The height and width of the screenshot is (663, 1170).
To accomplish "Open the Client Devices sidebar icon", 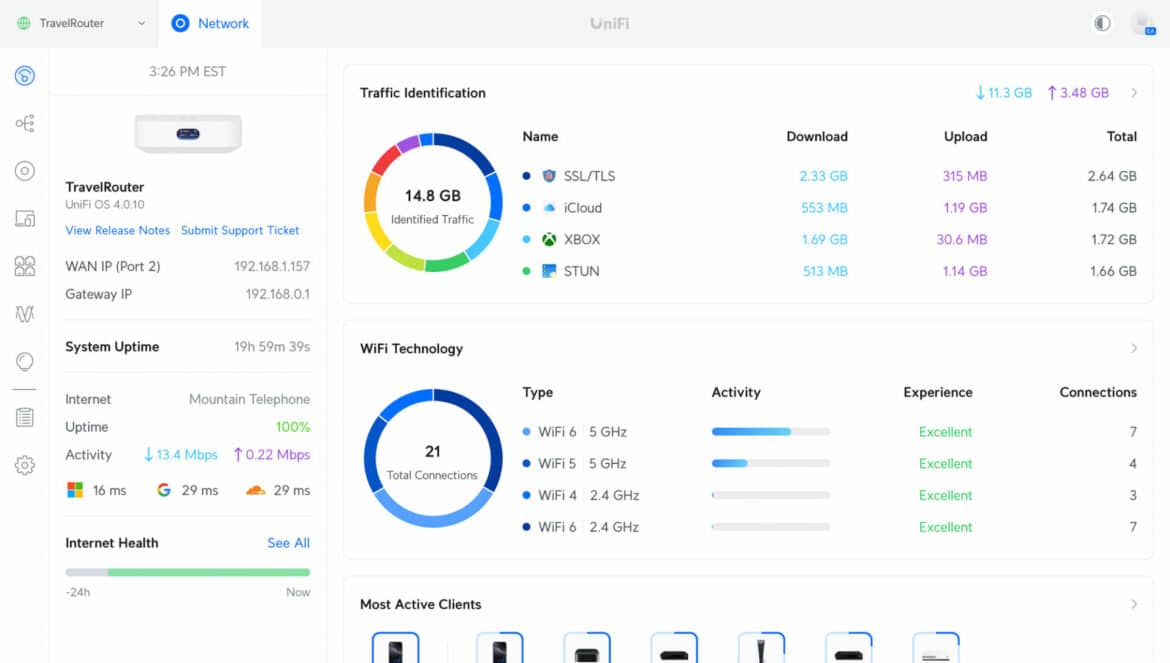I will pyautogui.click(x=25, y=219).
